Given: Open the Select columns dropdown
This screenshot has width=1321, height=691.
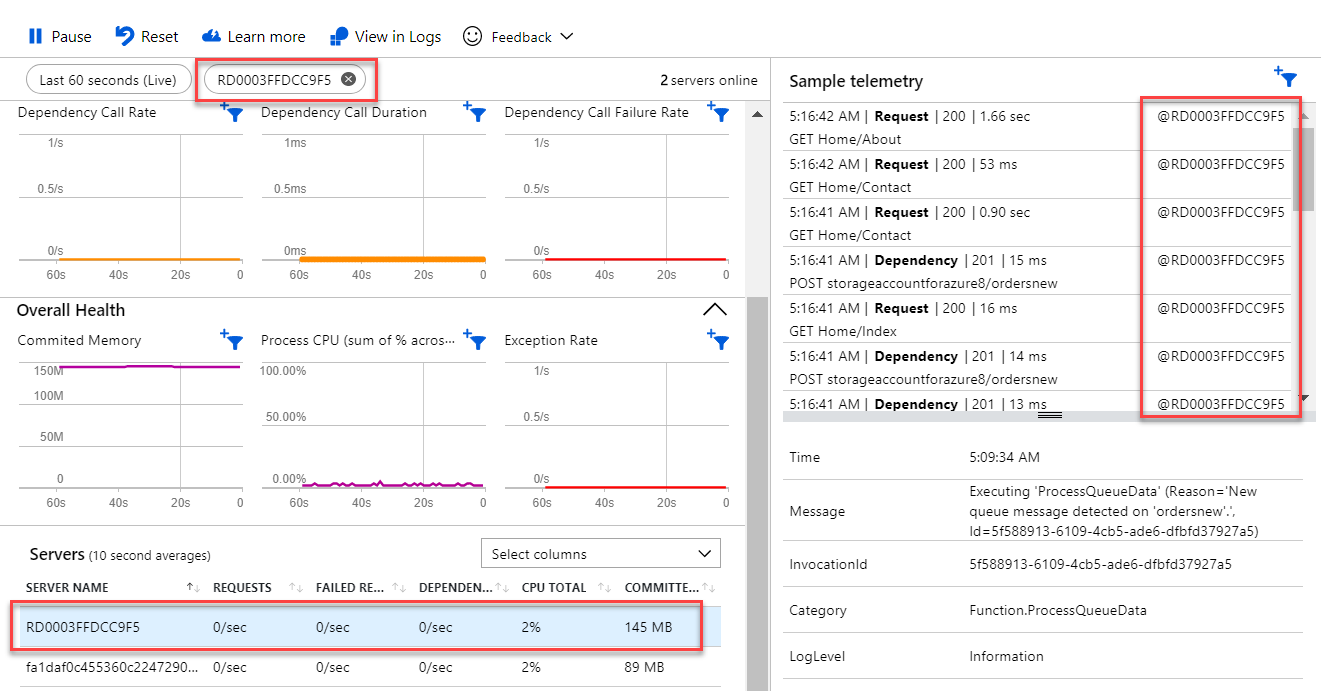Looking at the screenshot, I should click(599, 552).
